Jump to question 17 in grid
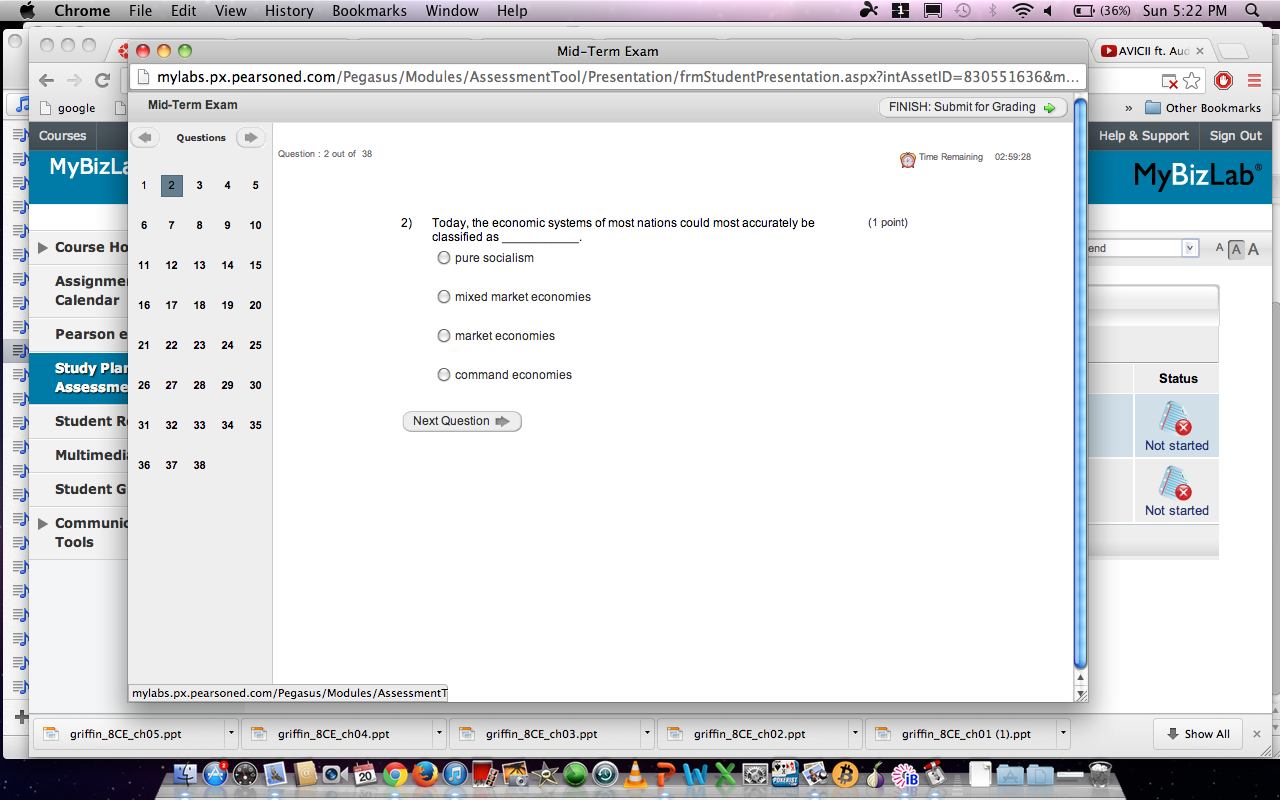 pos(171,305)
